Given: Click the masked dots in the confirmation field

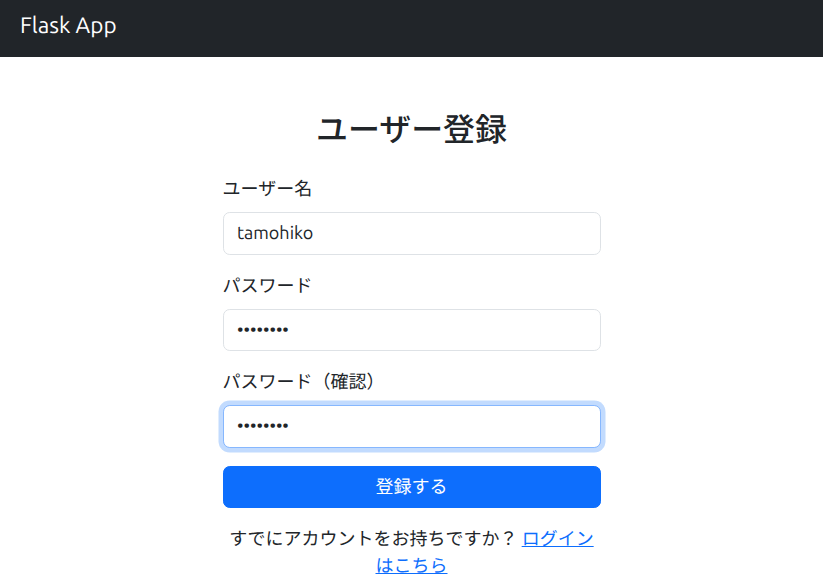Looking at the screenshot, I should click(262, 427).
